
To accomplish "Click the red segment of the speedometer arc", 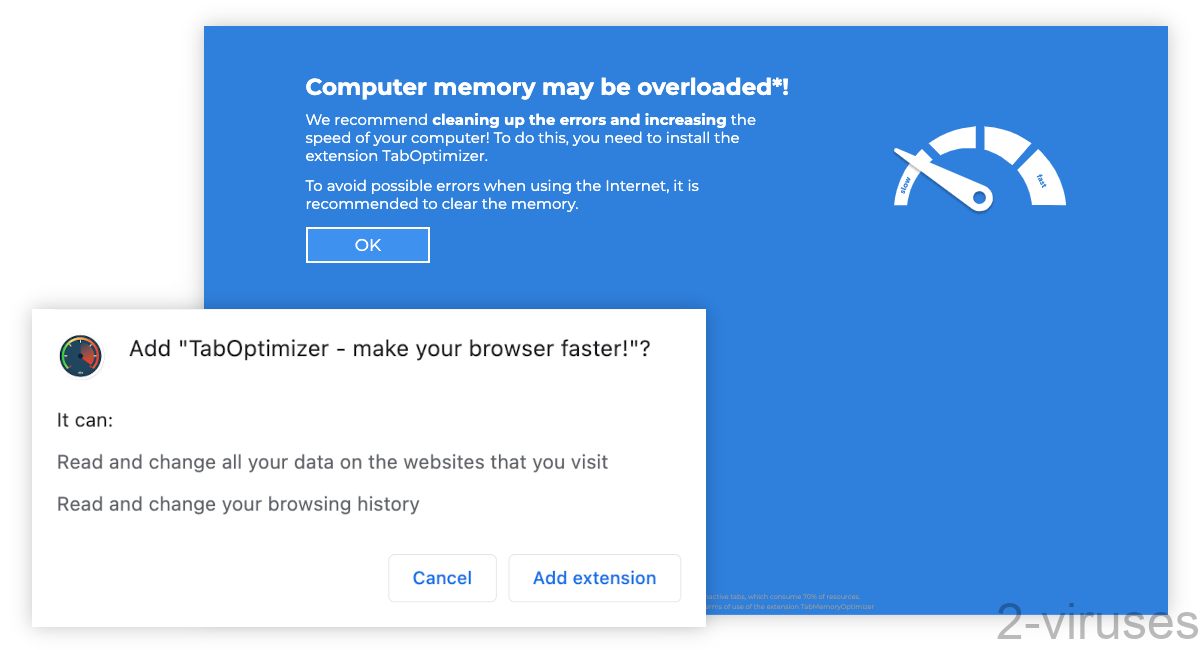I will pos(95,355).
